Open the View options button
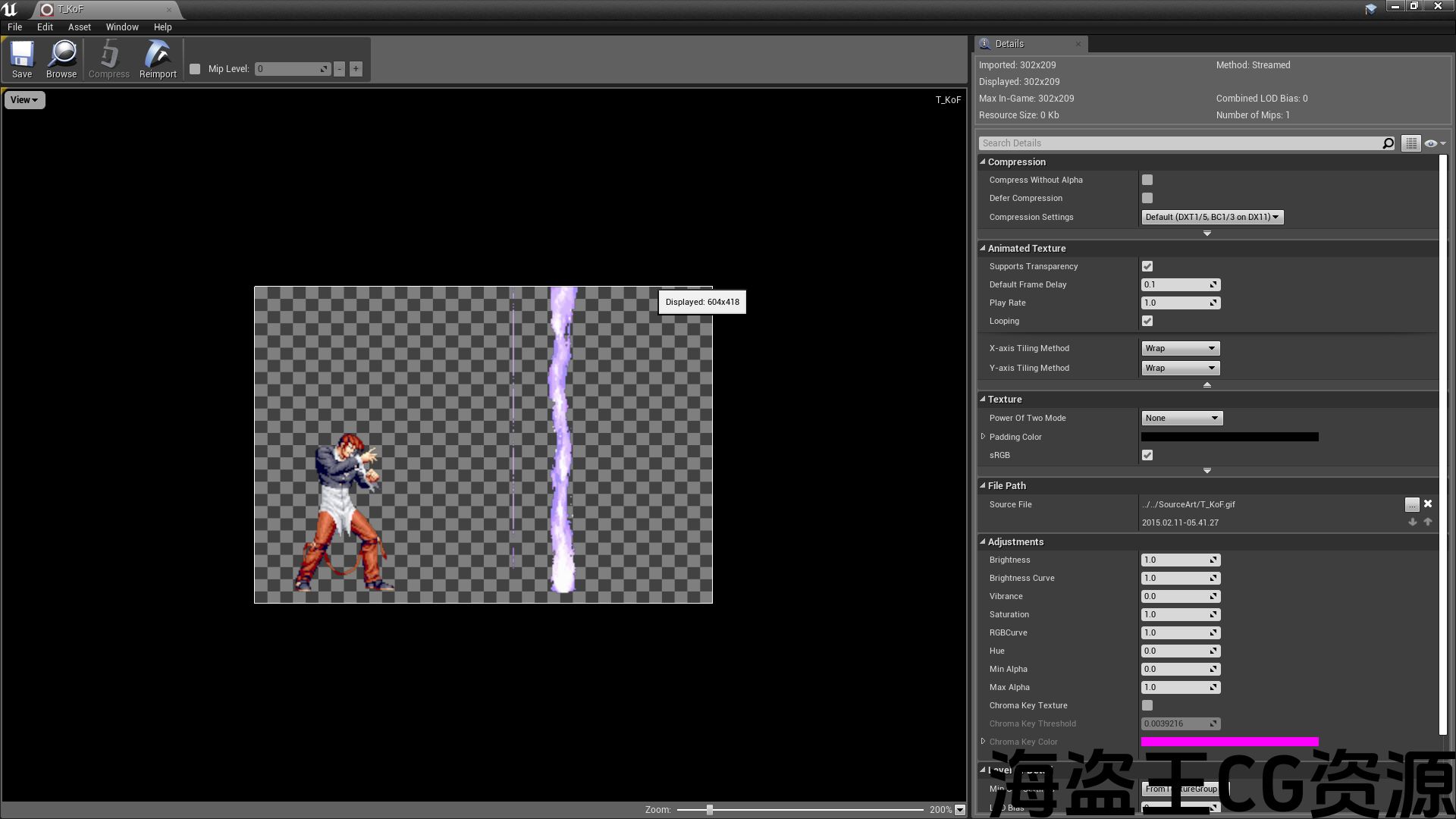Screen dimensions: 1456x819 pyautogui.click(x=24, y=100)
